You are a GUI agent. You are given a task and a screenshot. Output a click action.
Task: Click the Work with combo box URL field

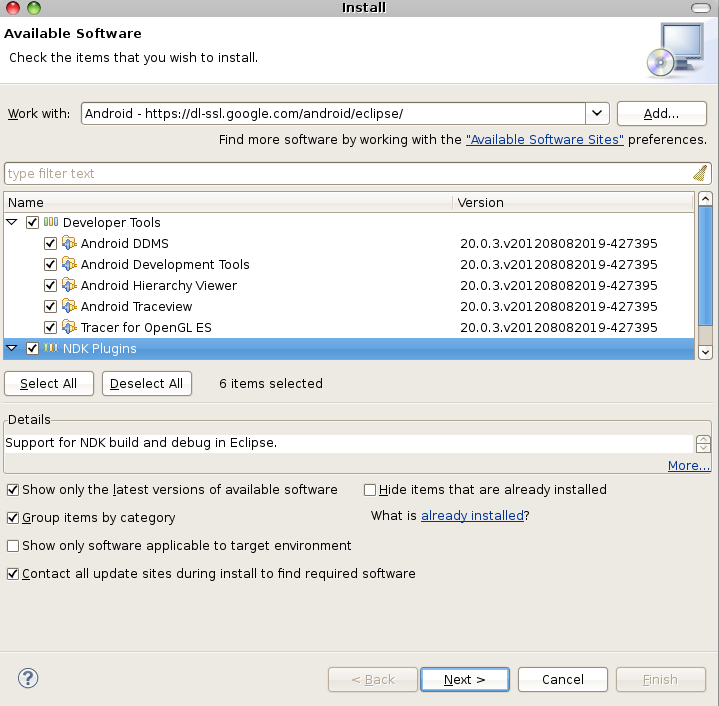[x=333, y=113]
